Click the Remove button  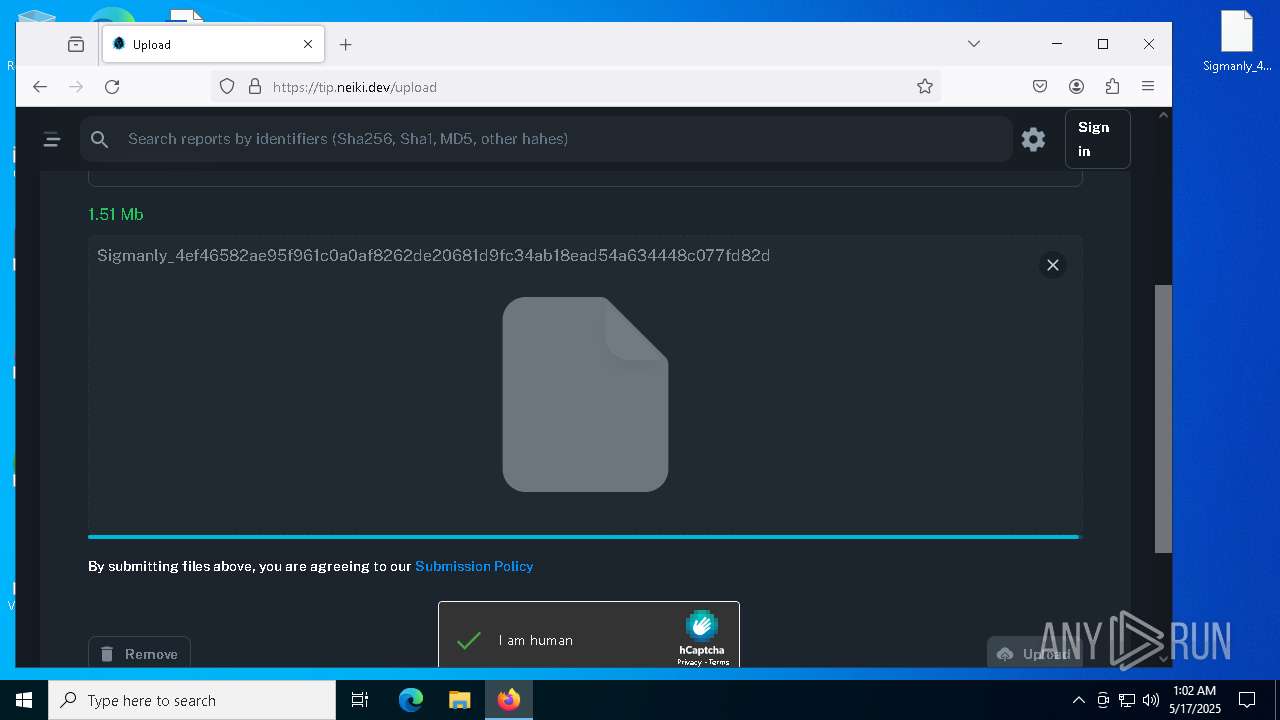click(139, 654)
